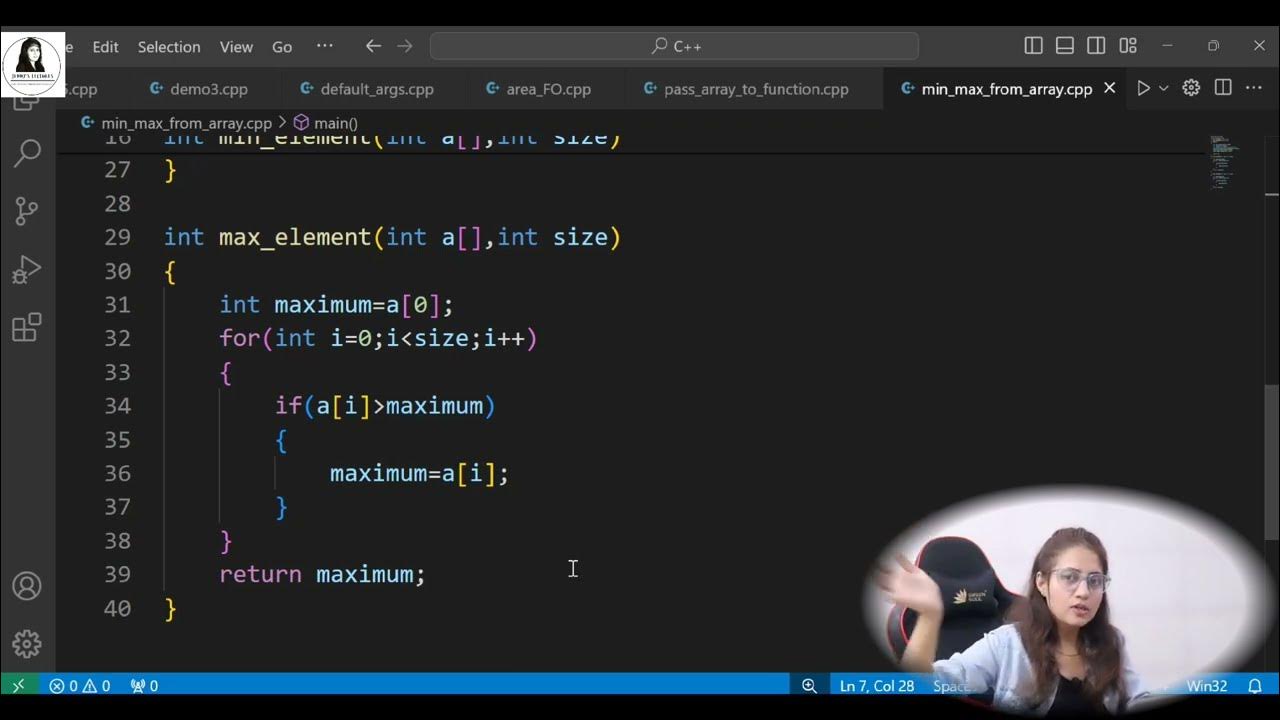
Task: Toggle the secondary side bar layout icon
Action: click(x=1096, y=46)
